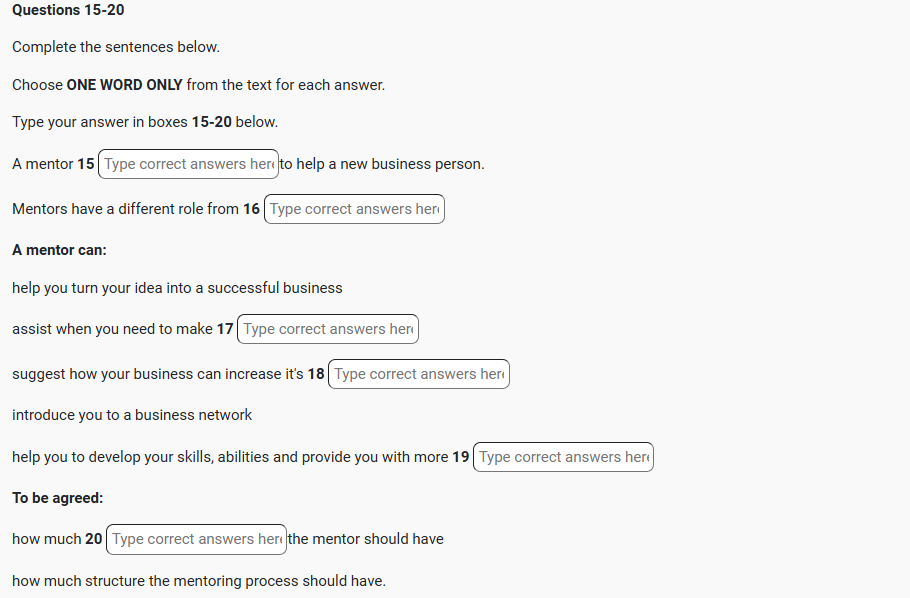Click the 'To be agreed:' subheading
The width and height of the screenshot is (910, 598).
click(x=57, y=498)
